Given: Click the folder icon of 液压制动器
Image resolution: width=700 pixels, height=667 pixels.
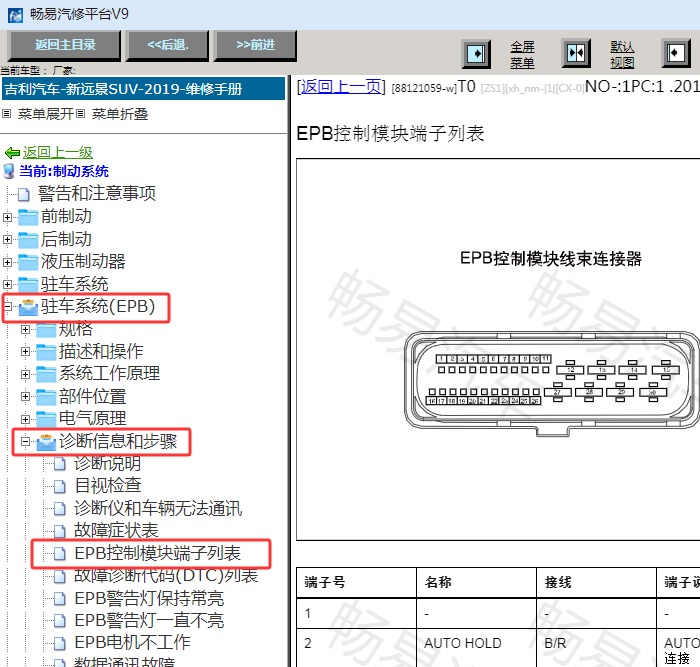Looking at the screenshot, I should pyautogui.click(x=28, y=262).
